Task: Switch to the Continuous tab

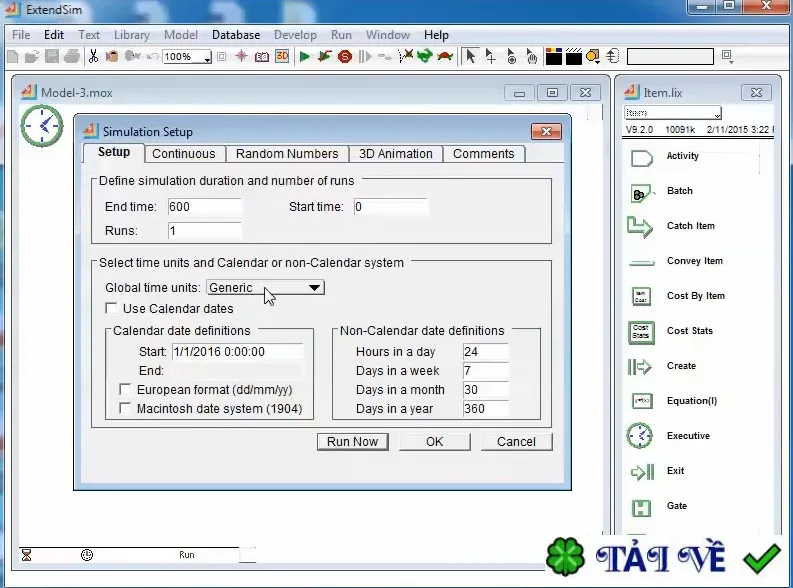Action: click(184, 154)
